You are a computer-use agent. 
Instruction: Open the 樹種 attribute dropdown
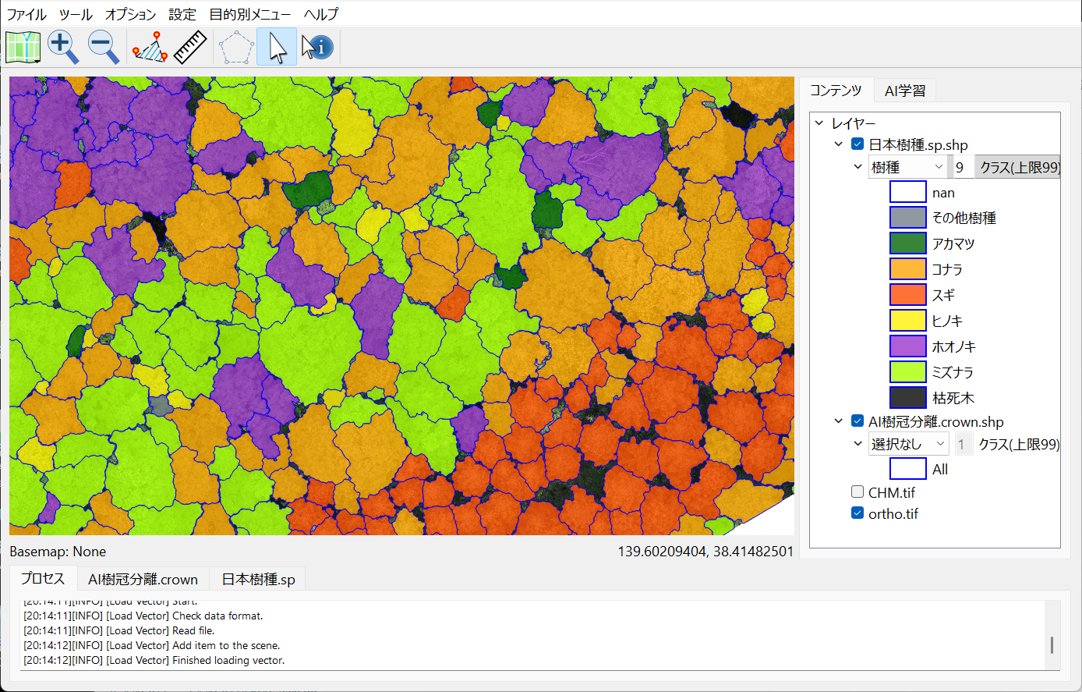pos(907,168)
